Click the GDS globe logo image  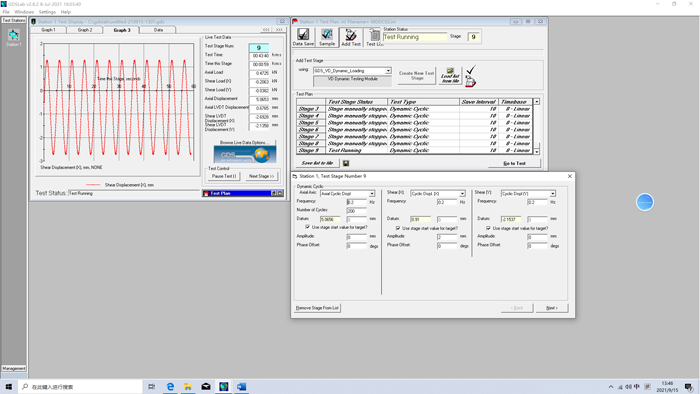click(245, 155)
